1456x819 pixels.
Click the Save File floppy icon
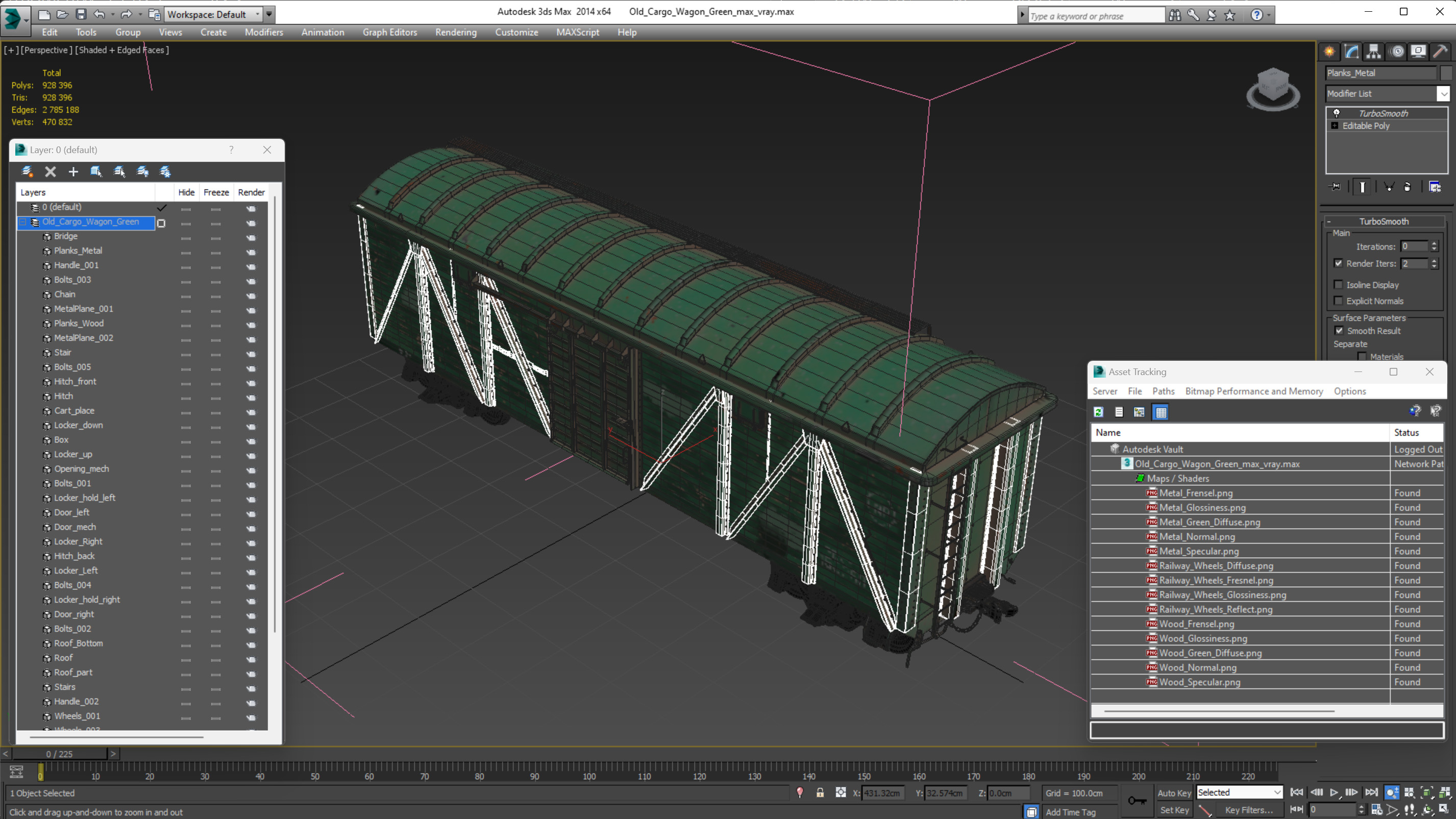(81, 14)
